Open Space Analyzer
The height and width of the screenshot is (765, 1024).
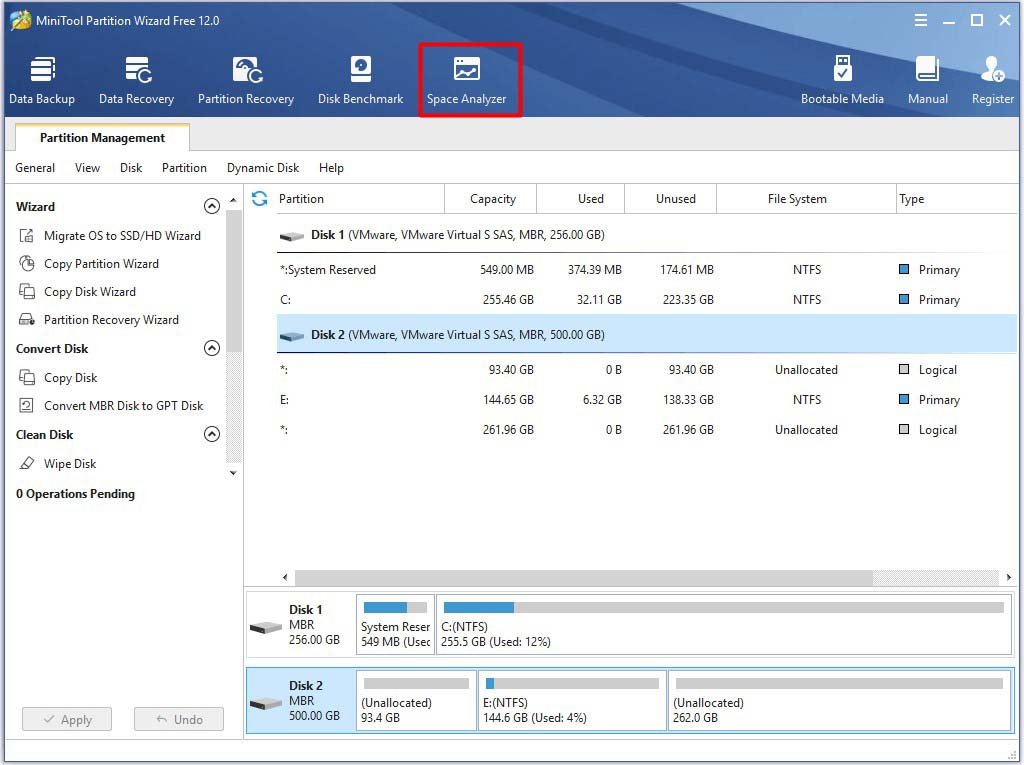[x=466, y=80]
